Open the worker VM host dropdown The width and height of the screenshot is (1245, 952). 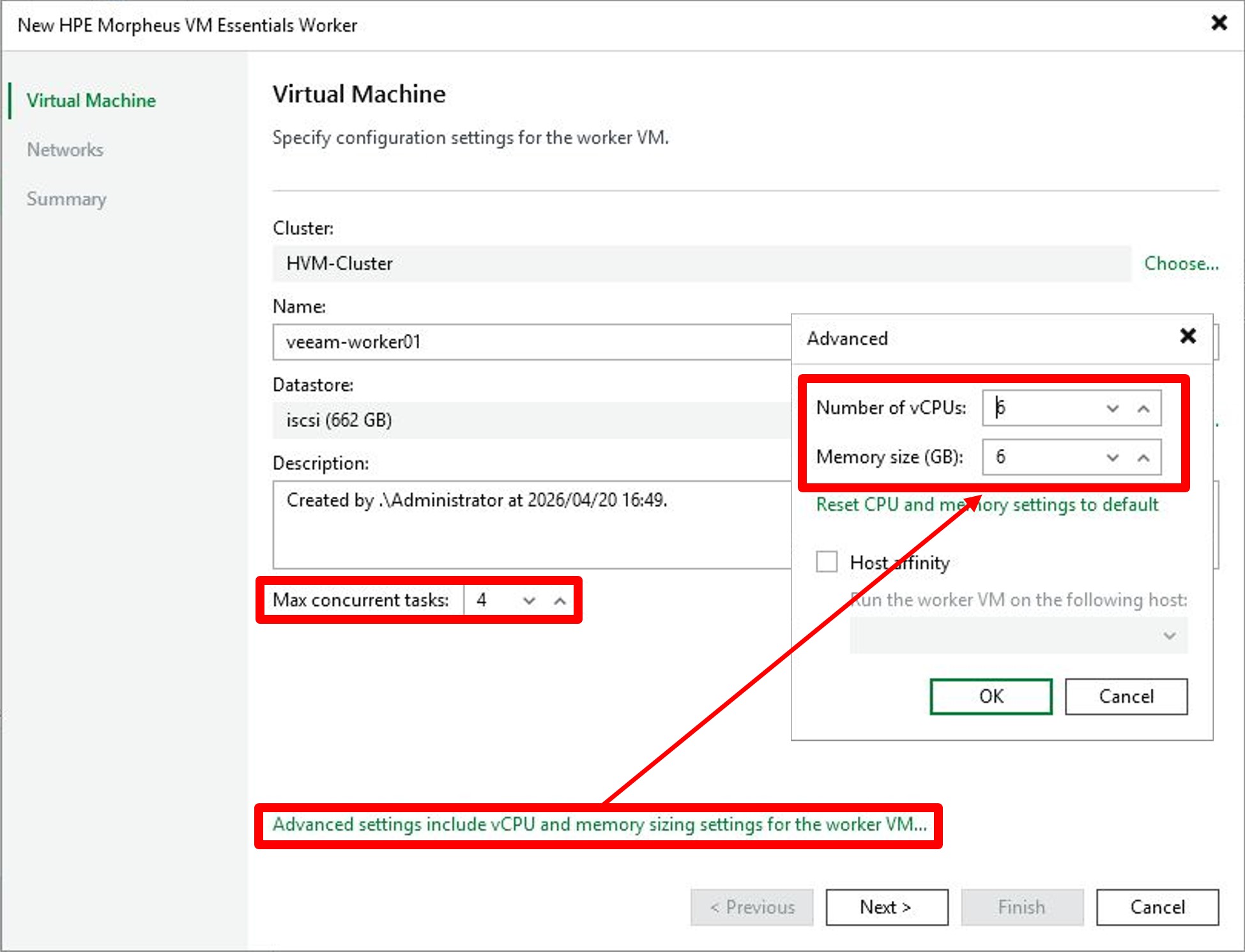pyautogui.click(x=1018, y=635)
